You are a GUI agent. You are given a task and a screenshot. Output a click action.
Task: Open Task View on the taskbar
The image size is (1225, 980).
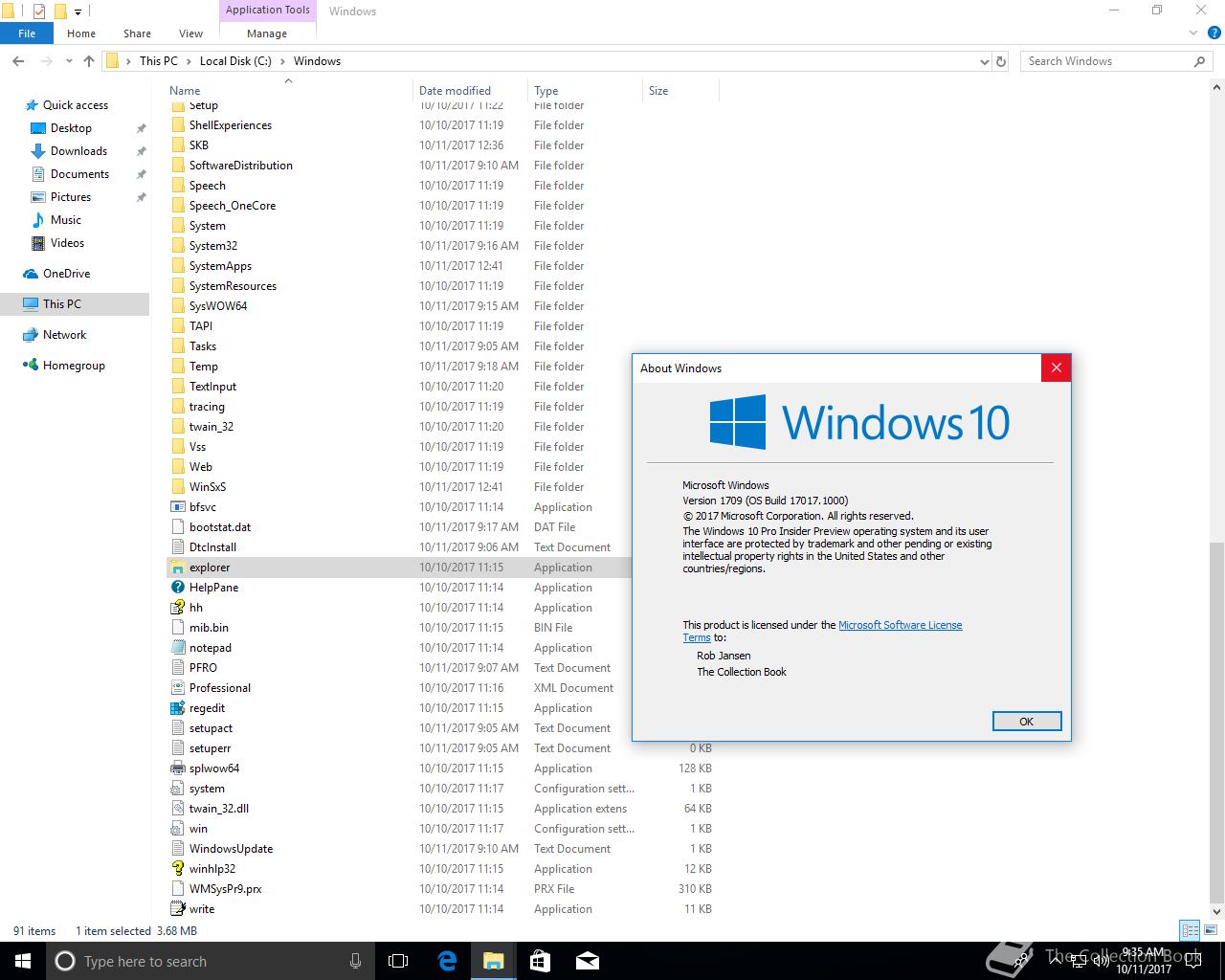click(x=398, y=961)
